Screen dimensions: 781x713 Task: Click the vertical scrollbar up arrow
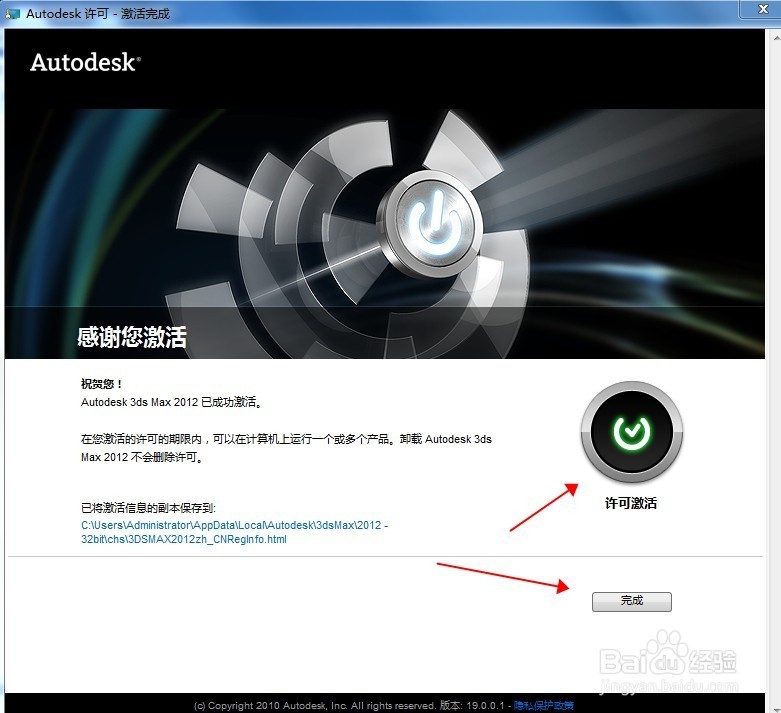(776, 36)
